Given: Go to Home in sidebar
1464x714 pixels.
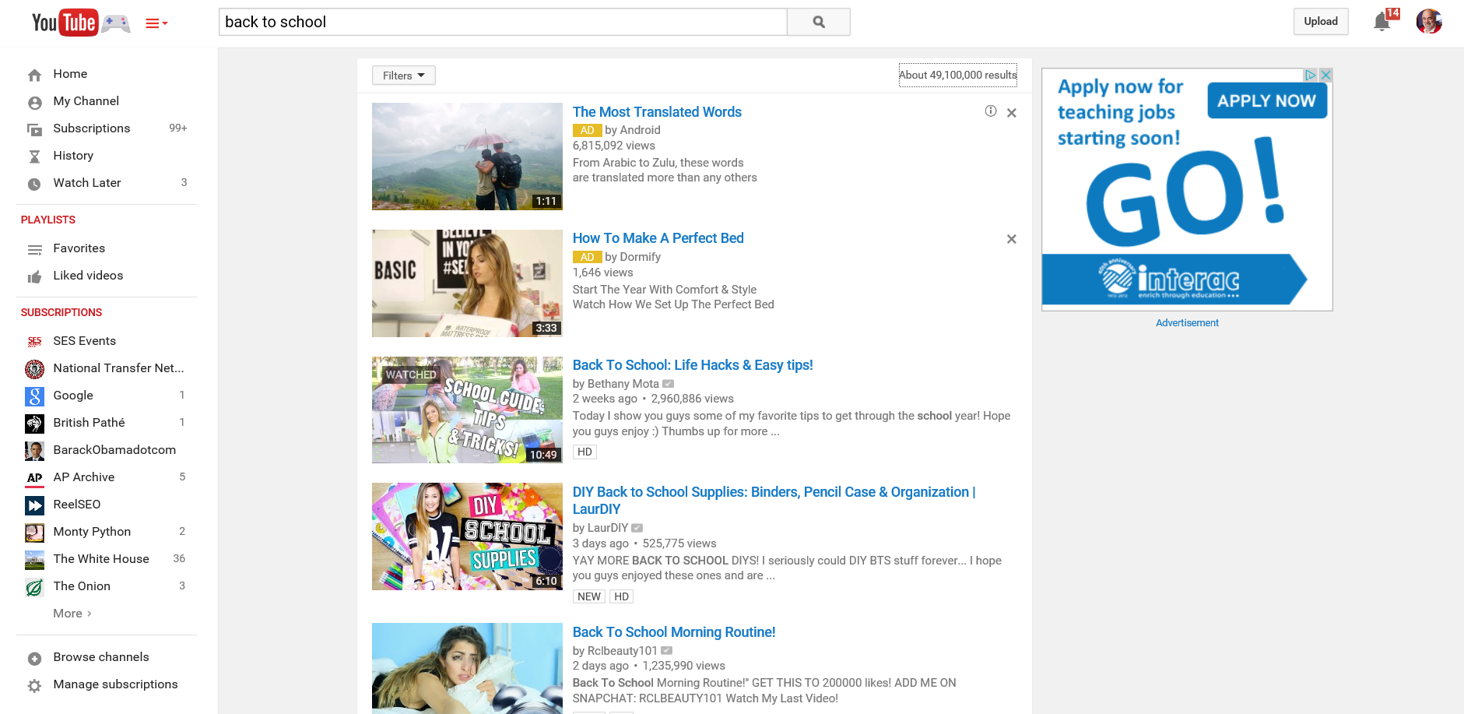Looking at the screenshot, I should (70, 74).
